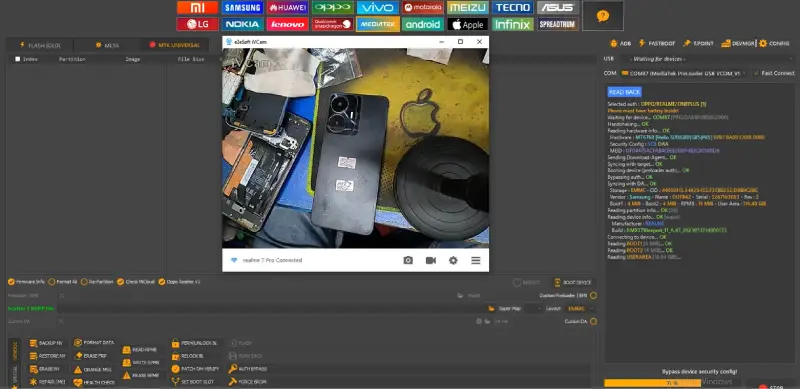Select the Huawei brand logo
This screenshot has width=800, height=389.
pyautogui.click(x=287, y=8)
